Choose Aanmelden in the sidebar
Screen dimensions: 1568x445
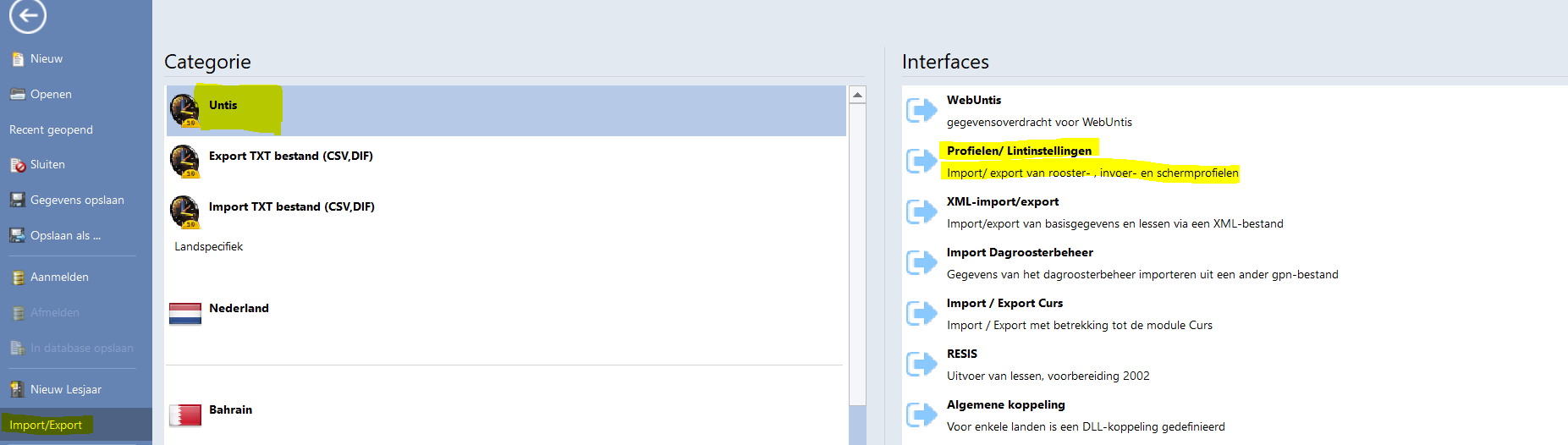tap(59, 277)
